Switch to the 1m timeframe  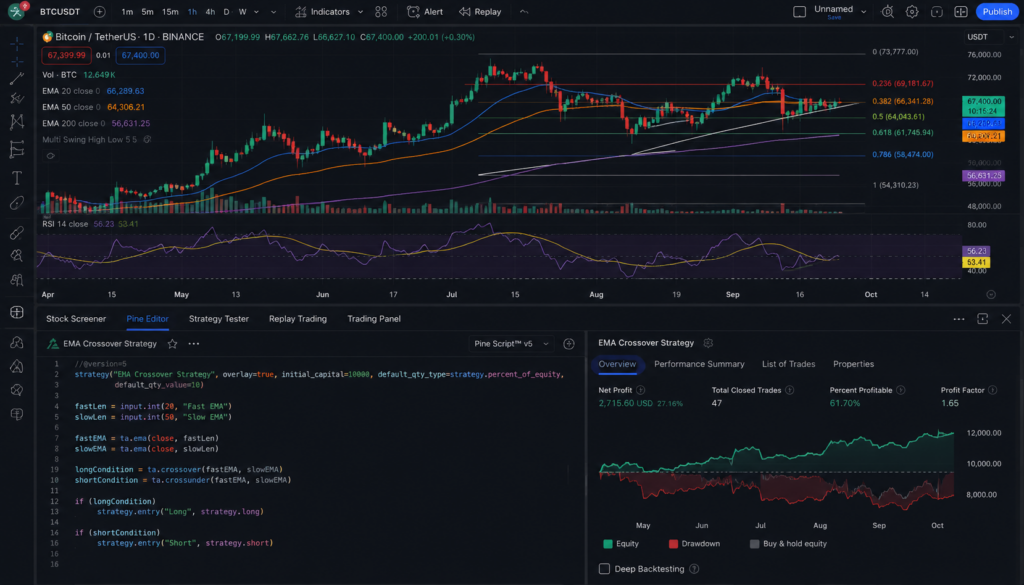[127, 12]
